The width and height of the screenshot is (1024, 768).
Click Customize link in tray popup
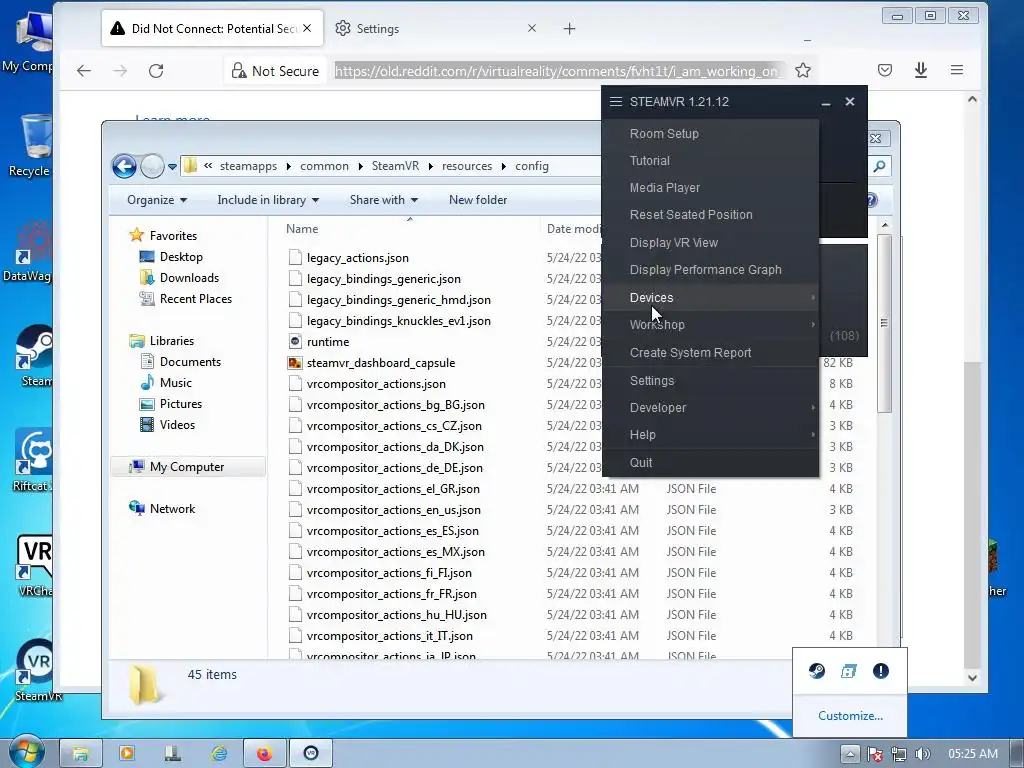coord(850,716)
